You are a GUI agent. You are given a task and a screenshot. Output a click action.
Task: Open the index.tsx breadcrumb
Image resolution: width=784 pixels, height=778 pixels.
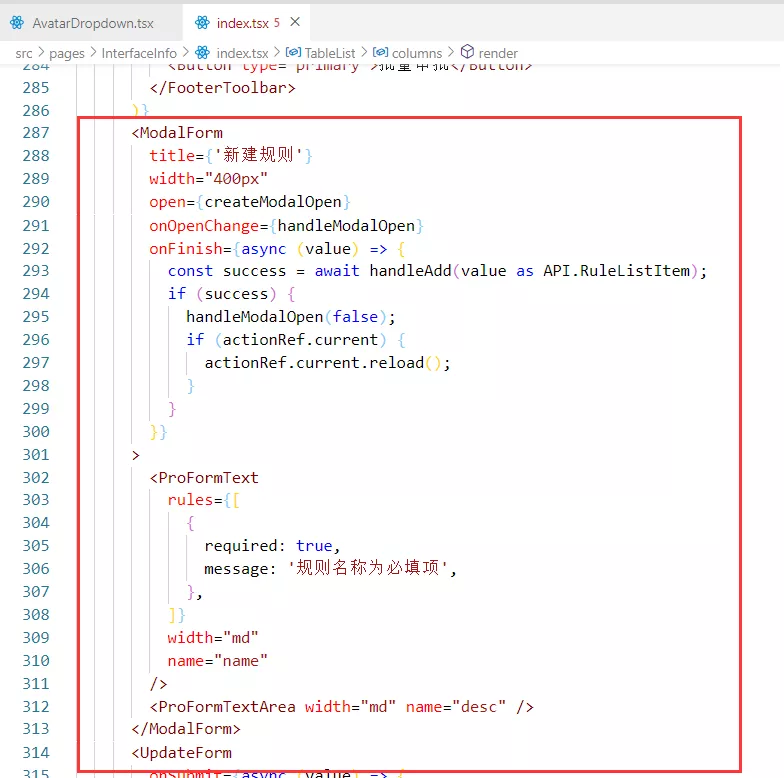tap(242, 53)
